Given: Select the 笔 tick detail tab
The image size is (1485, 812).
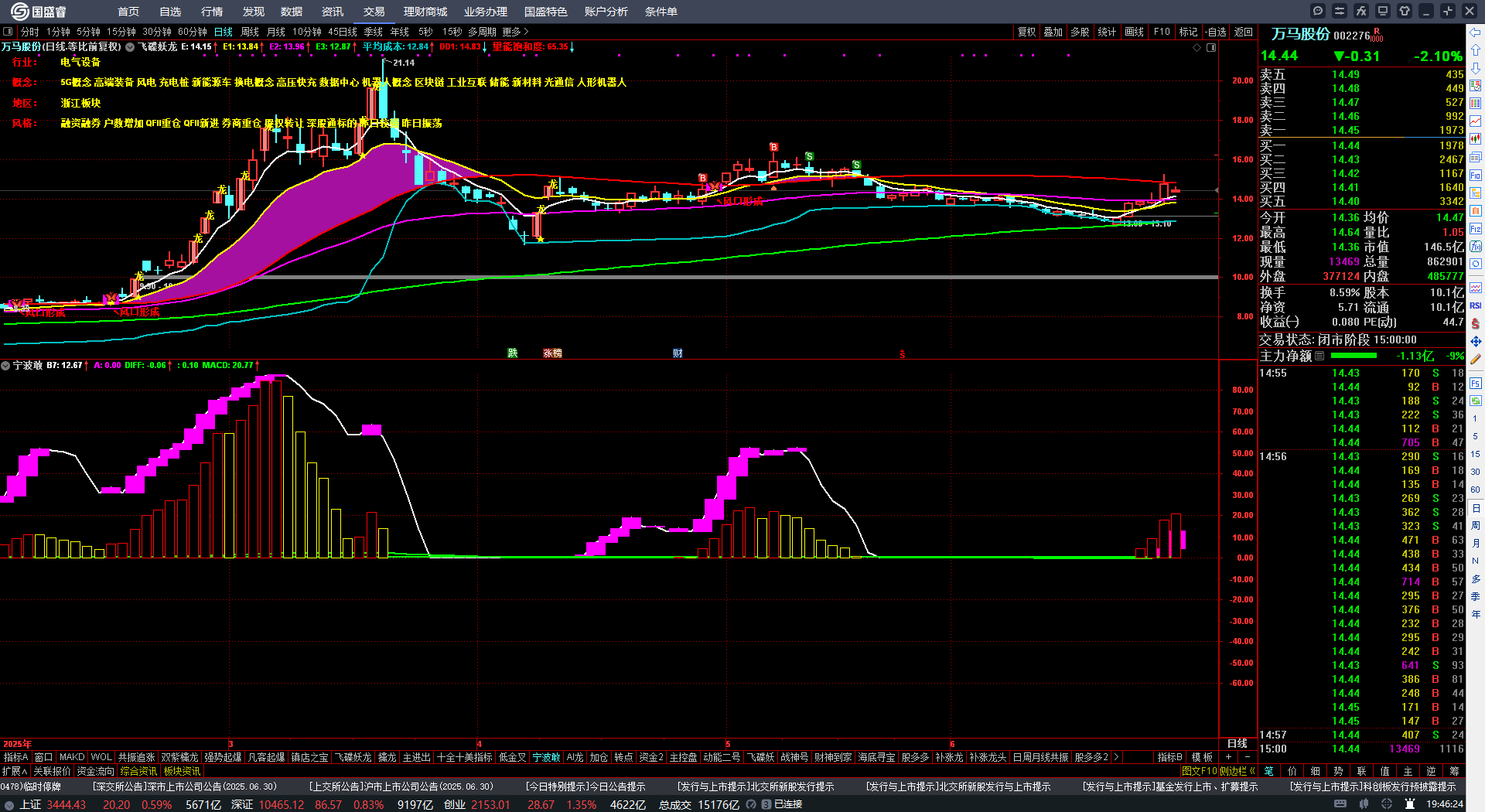Looking at the screenshot, I should (x=1269, y=771).
